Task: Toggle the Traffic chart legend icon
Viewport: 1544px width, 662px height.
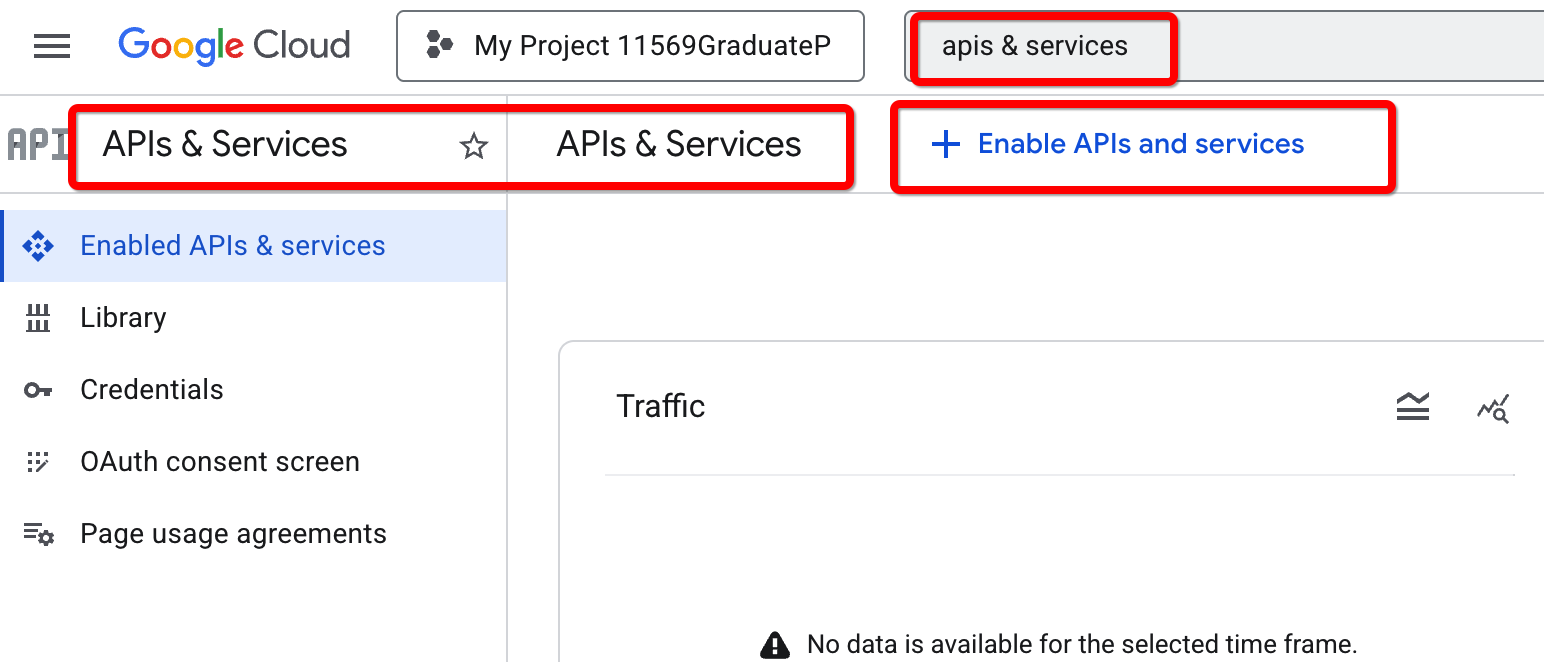Action: point(1413,406)
